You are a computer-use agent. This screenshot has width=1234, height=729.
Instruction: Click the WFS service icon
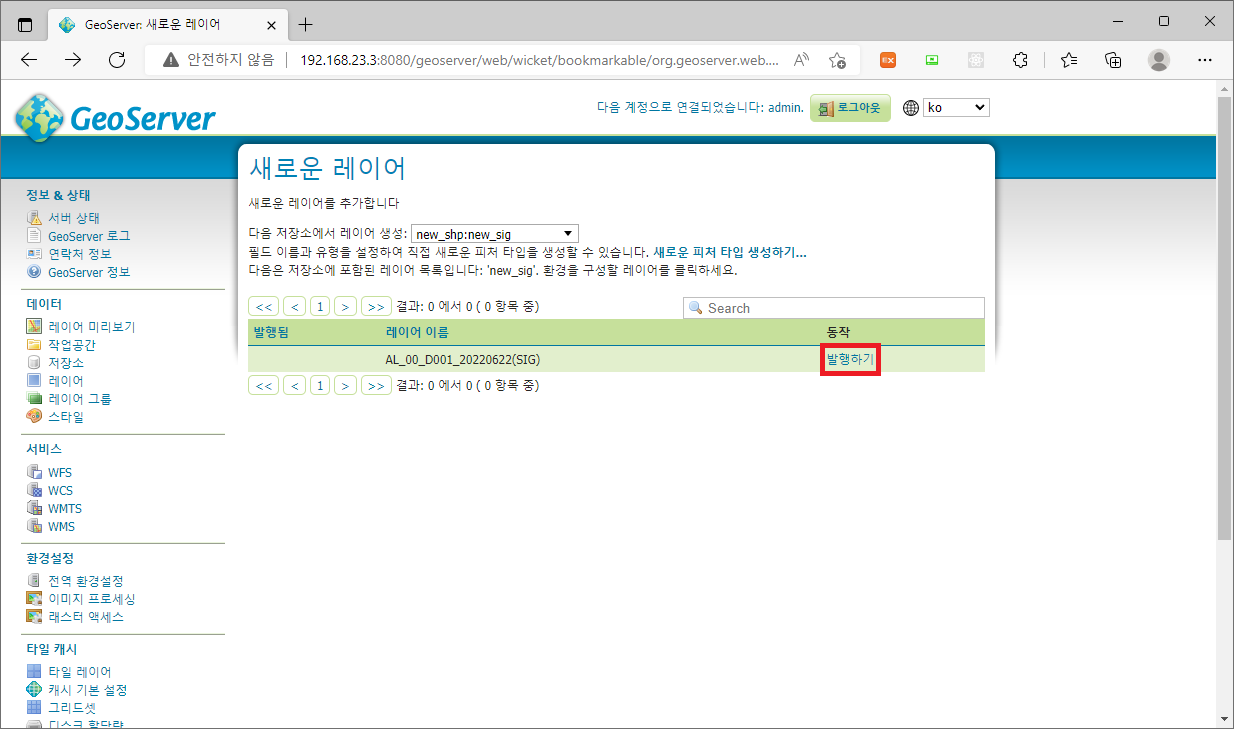(x=34, y=472)
